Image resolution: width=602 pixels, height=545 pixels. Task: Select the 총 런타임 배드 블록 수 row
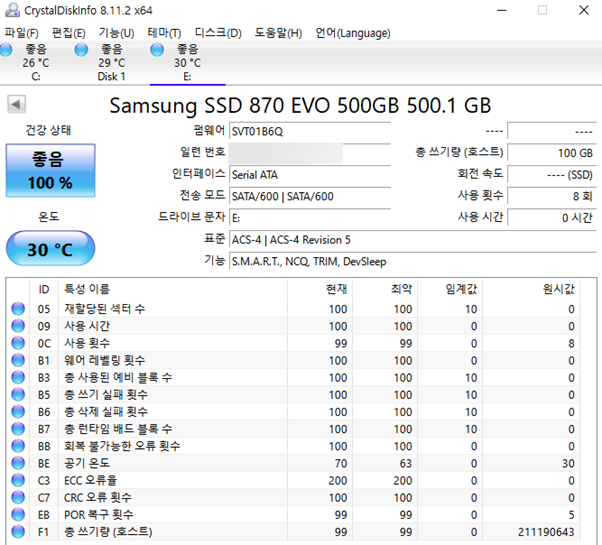click(294, 429)
